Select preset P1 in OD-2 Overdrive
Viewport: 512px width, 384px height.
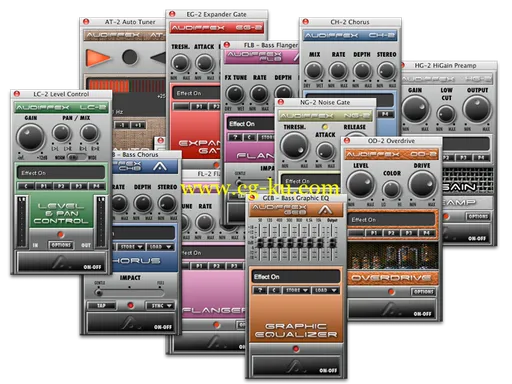pyautogui.click(x=373, y=233)
